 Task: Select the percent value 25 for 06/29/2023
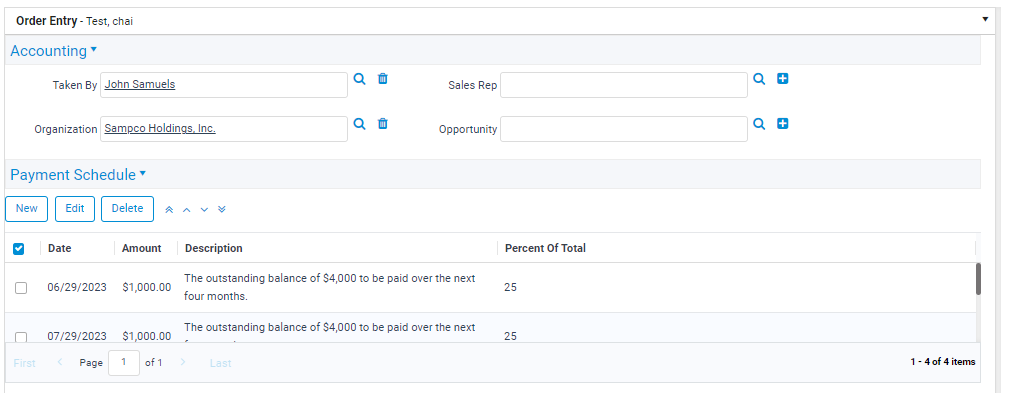coord(510,287)
